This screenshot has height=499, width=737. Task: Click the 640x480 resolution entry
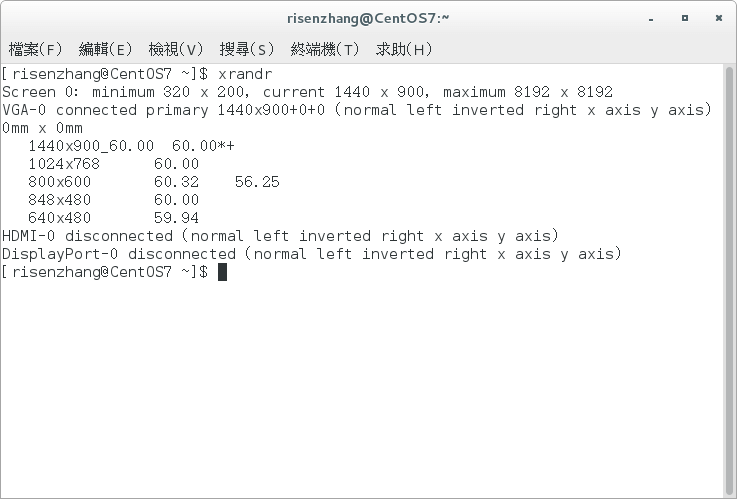[x=60, y=218]
